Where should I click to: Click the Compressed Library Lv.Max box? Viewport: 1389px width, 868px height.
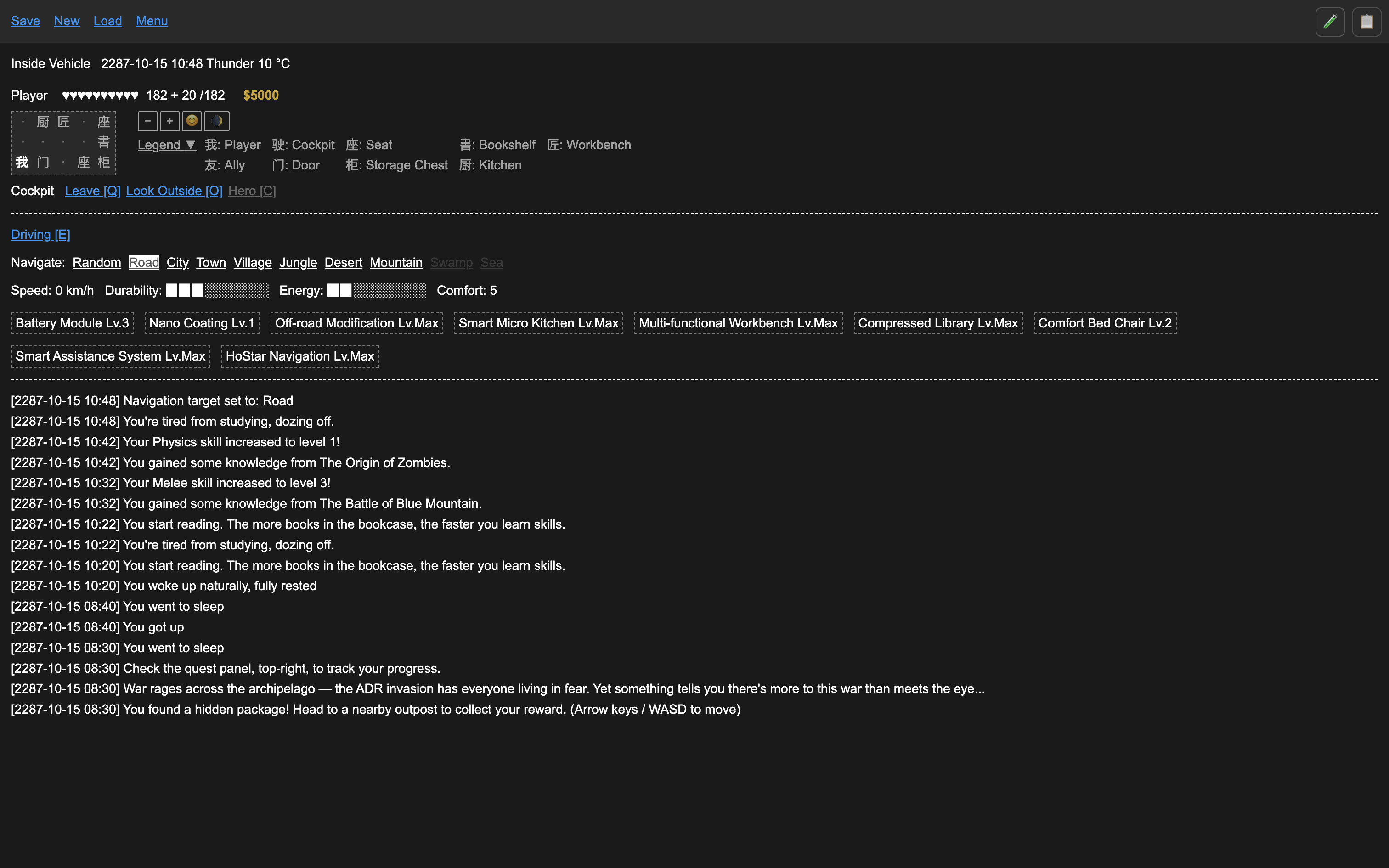click(938, 323)
